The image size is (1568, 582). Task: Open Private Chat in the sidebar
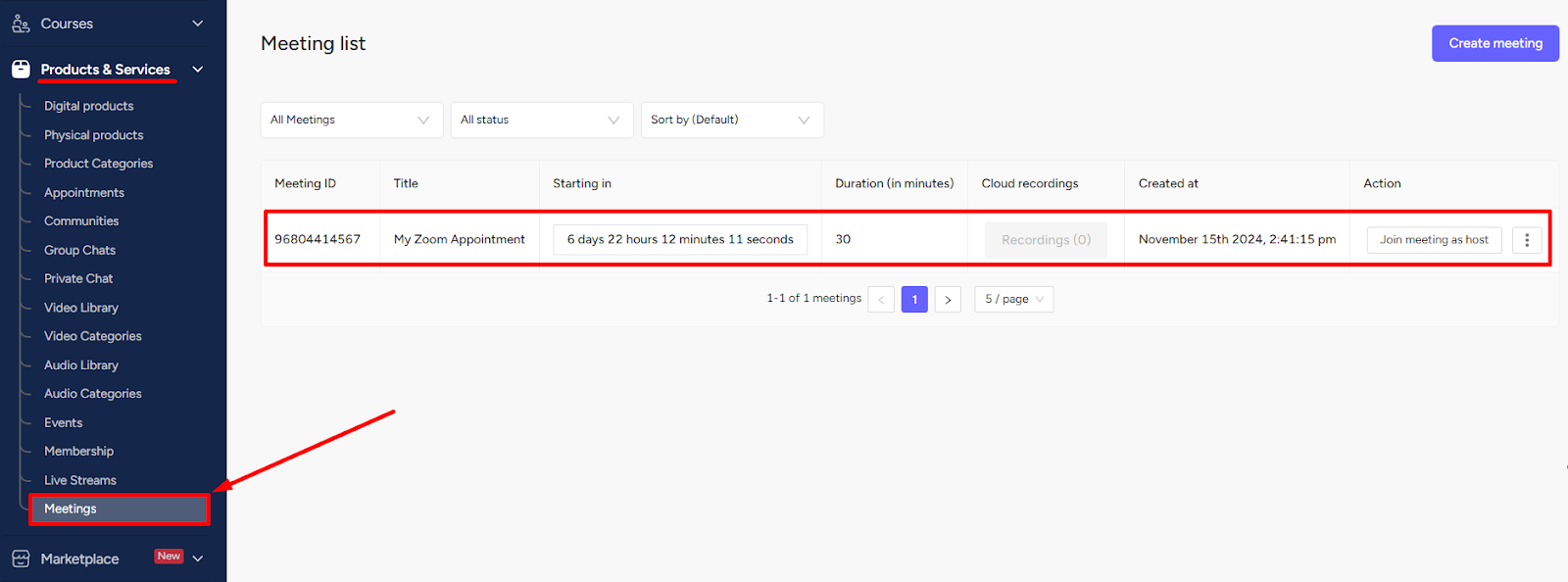point(78,279)
